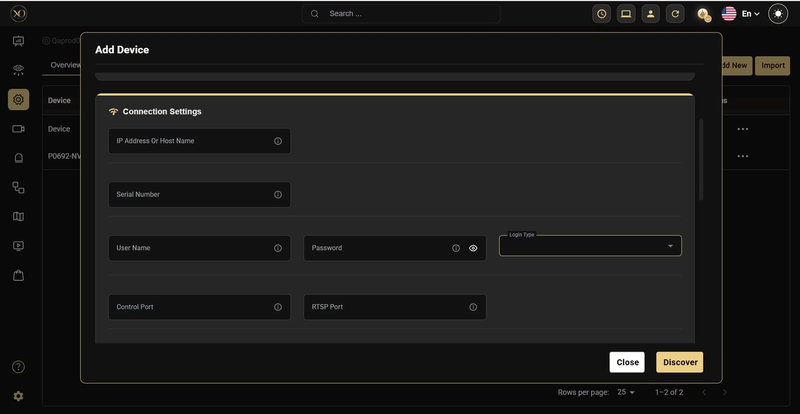This screenshot has width=800, height=414.
Task: Open the map icon in sidebar
Action: pos(18,217)
